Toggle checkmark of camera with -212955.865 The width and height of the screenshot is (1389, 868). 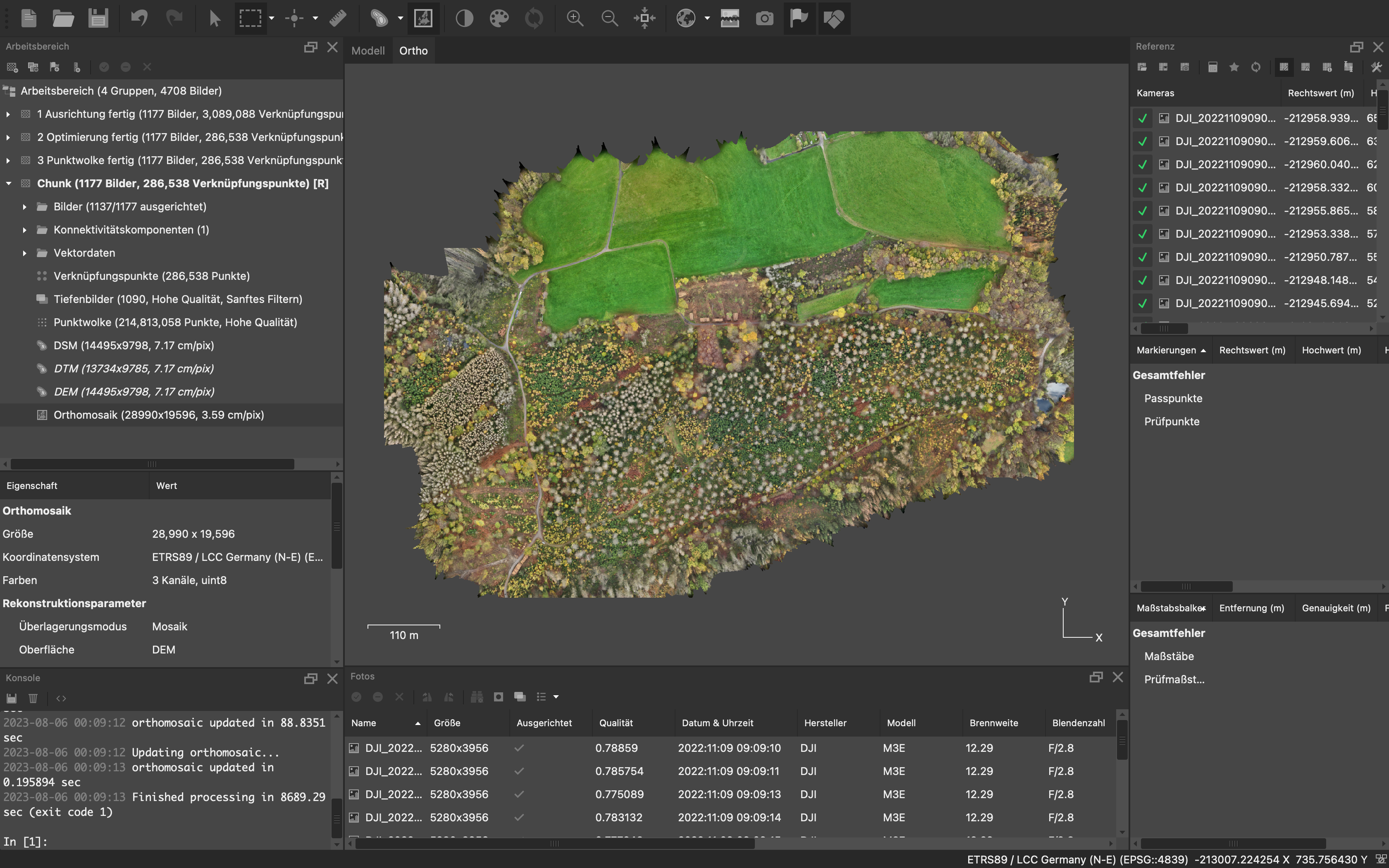click(x=1142, y=211)
